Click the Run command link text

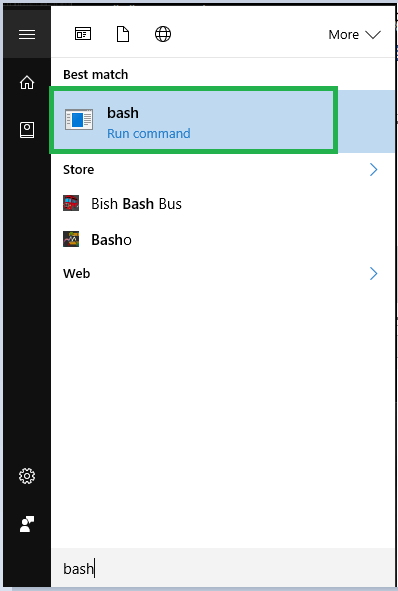pos(149,133)
